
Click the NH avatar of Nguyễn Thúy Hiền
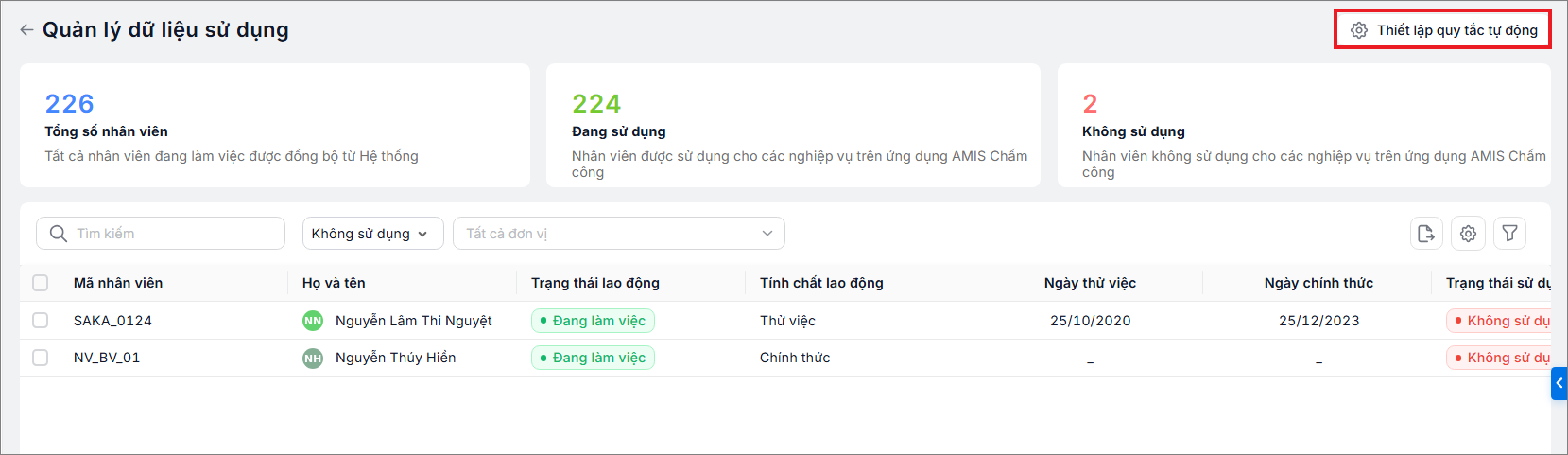(313, 359)
